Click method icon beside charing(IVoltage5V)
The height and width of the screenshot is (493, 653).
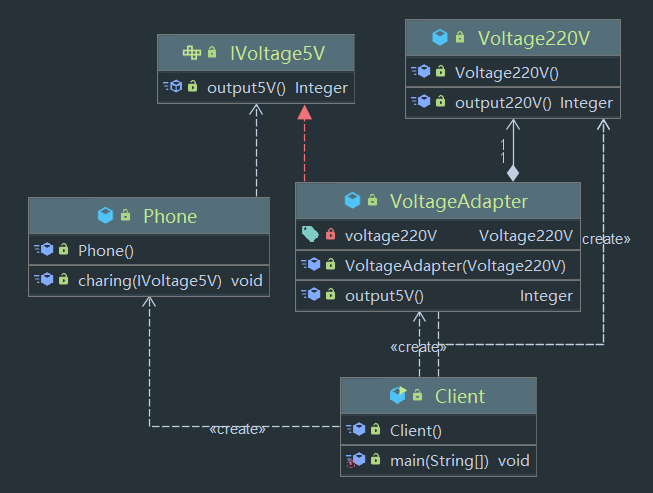(x=44, y=279)
